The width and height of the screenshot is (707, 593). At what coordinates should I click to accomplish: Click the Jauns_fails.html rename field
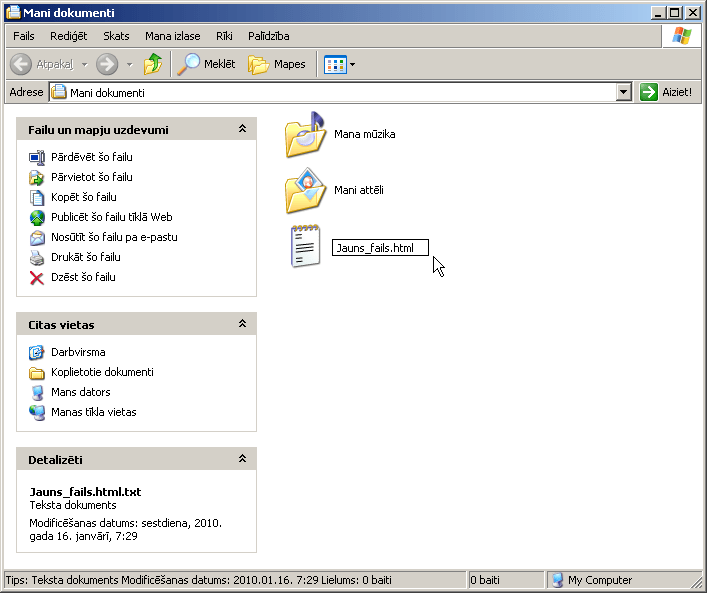[x=380, y=248]
